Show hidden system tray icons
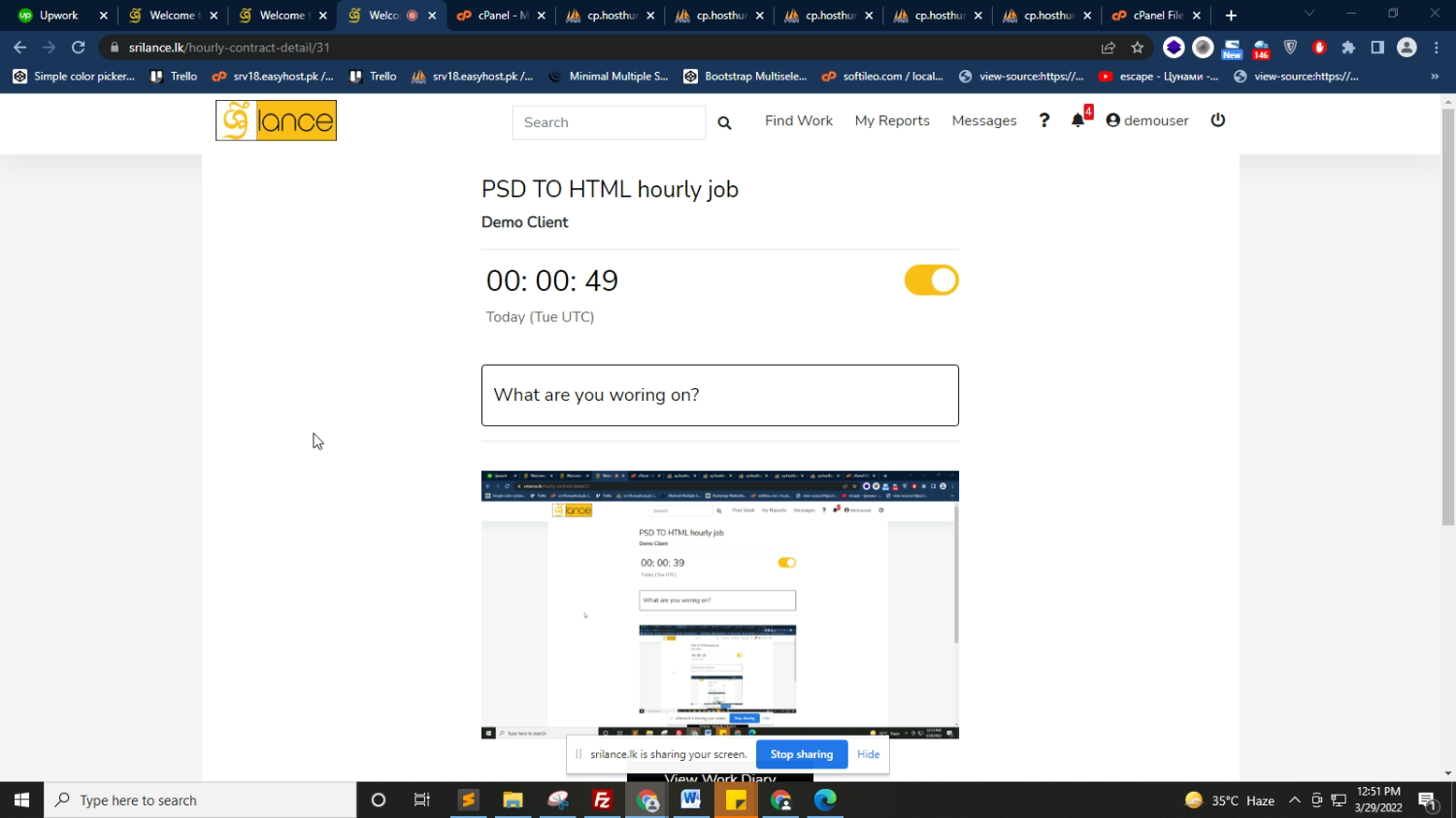The width and height of the screenshot is (1456, 818). point(1294,801)
